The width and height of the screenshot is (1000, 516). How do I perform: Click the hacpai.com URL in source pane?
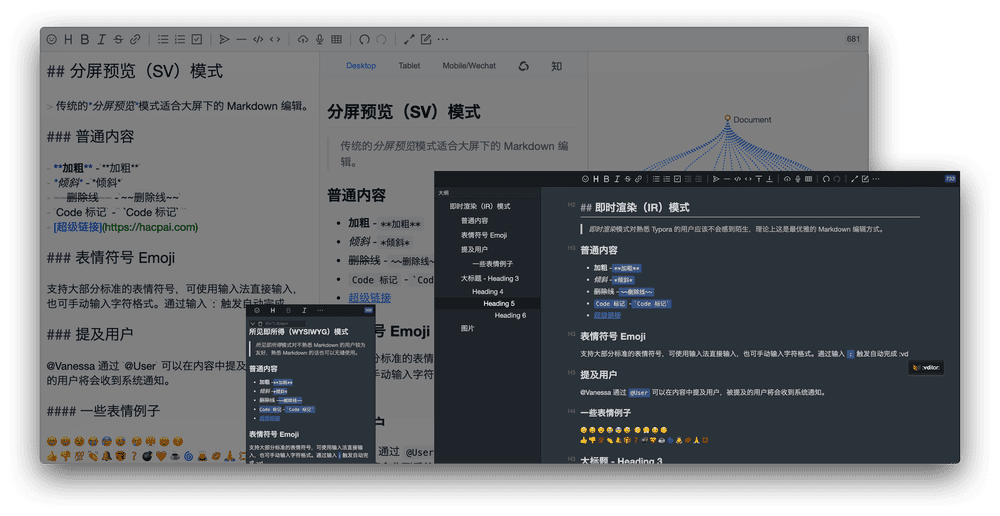point(151,227)
